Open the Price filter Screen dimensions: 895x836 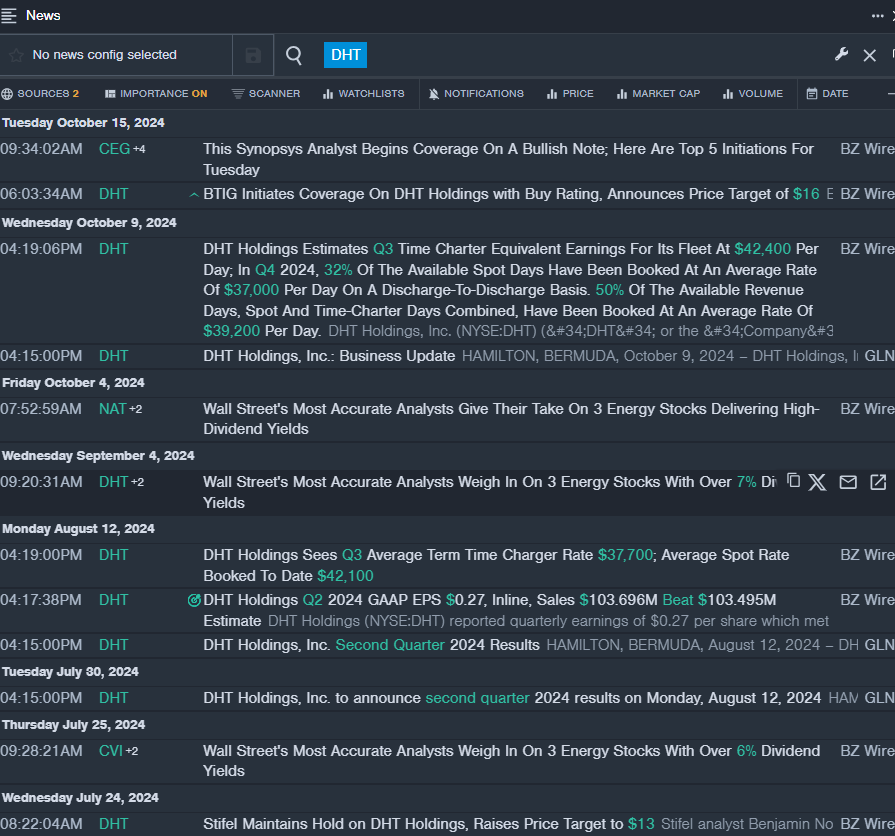(x=570, y=94)
